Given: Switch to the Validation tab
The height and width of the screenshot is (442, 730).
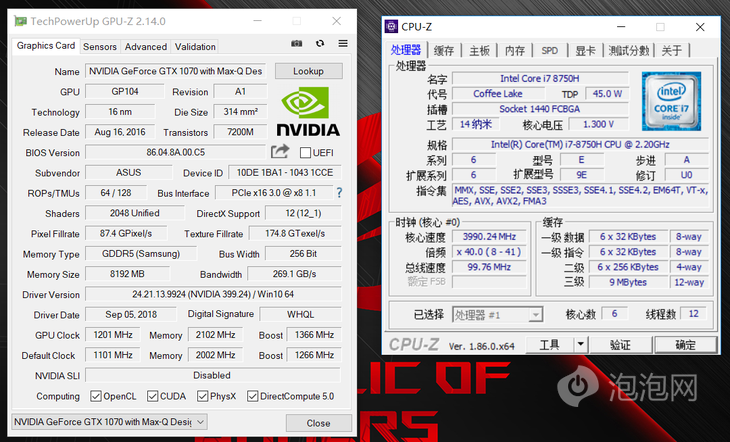Looking at the screenshot, I should (x=195, y=47).
